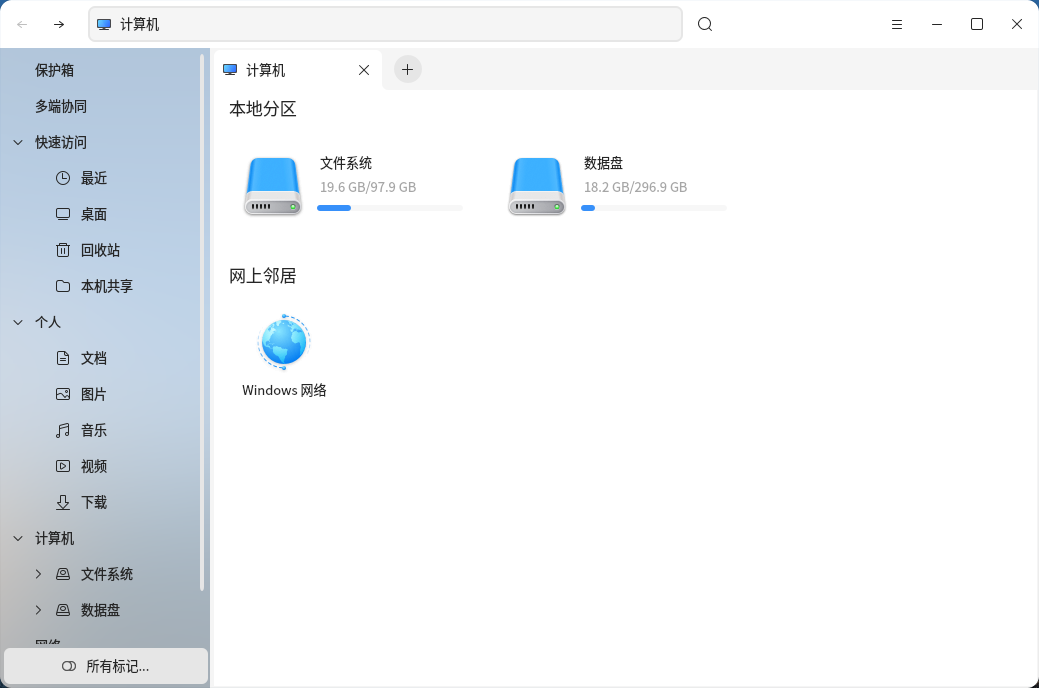Image resolution: width=1039 pixels, height=688 pixels.
Task: Click the trash icon for 回收站
Action: 63,250
